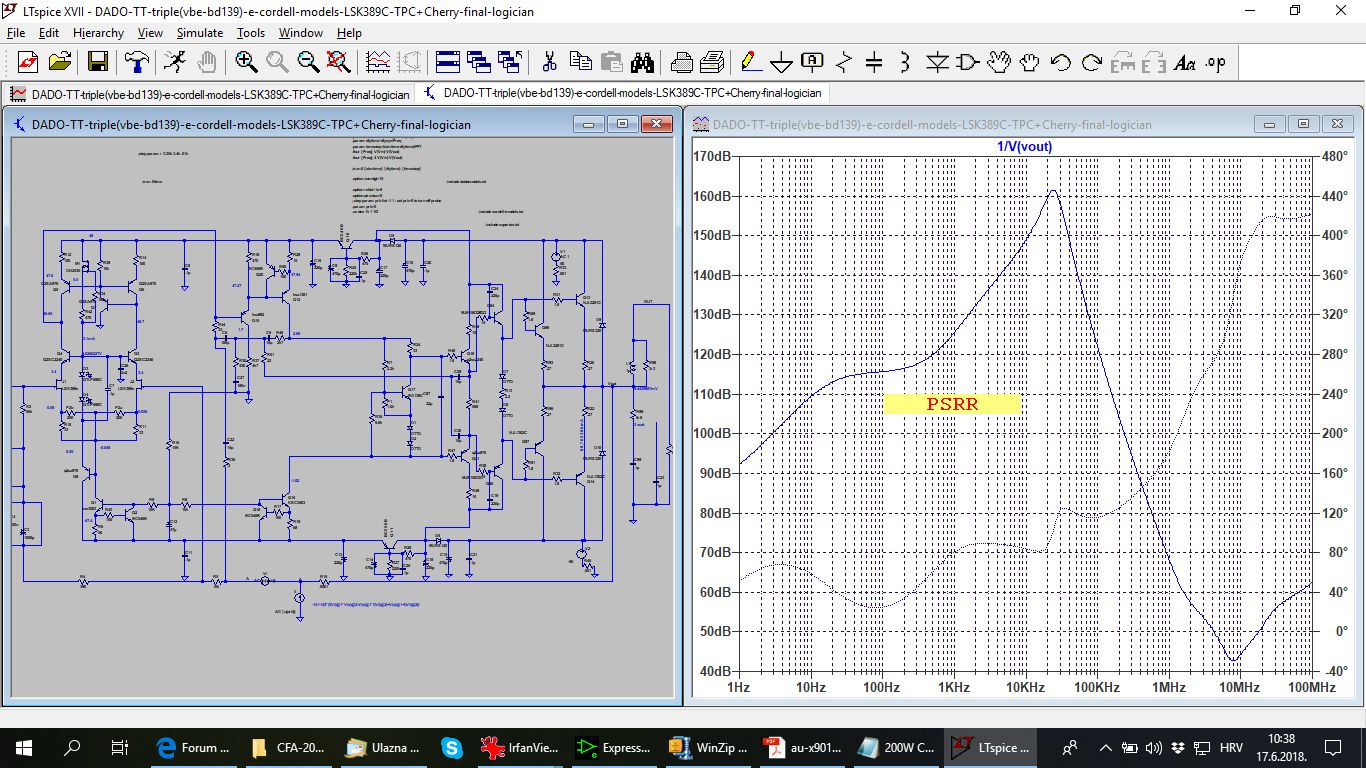1366x768 pixels.
Task: Select the Text Aa tool
Action: click(x=1185, y=62)
